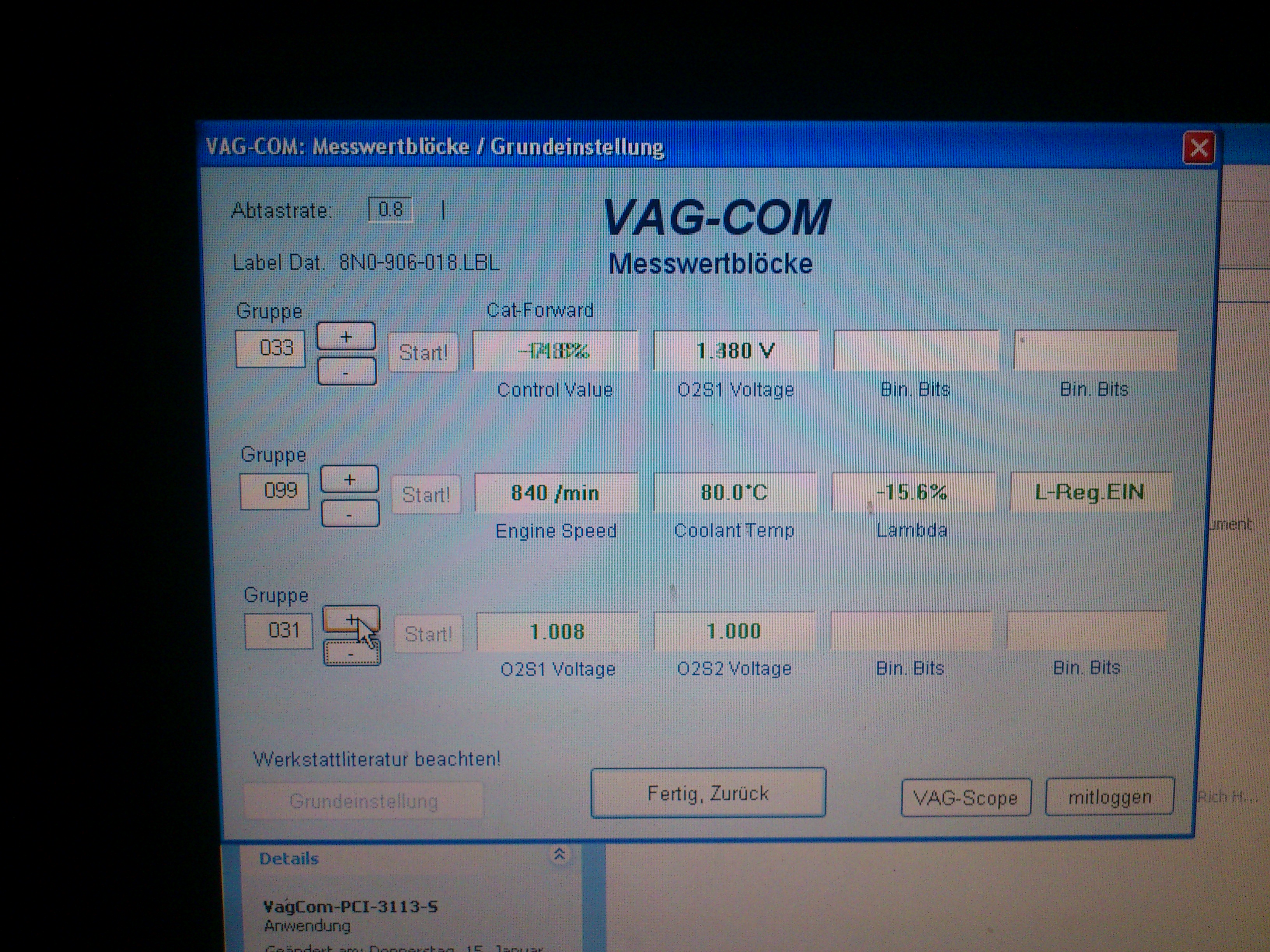1270x952 pixels.
Task: Click the Gruppe 031 input field
Action: click(x=279, y=631)
